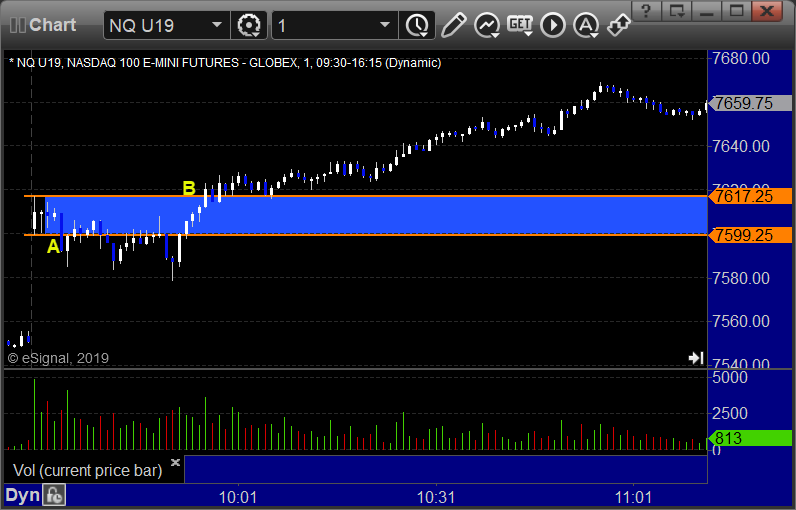Jump to latest bar arrow icon
796x510 pixels.
point(696,358)
